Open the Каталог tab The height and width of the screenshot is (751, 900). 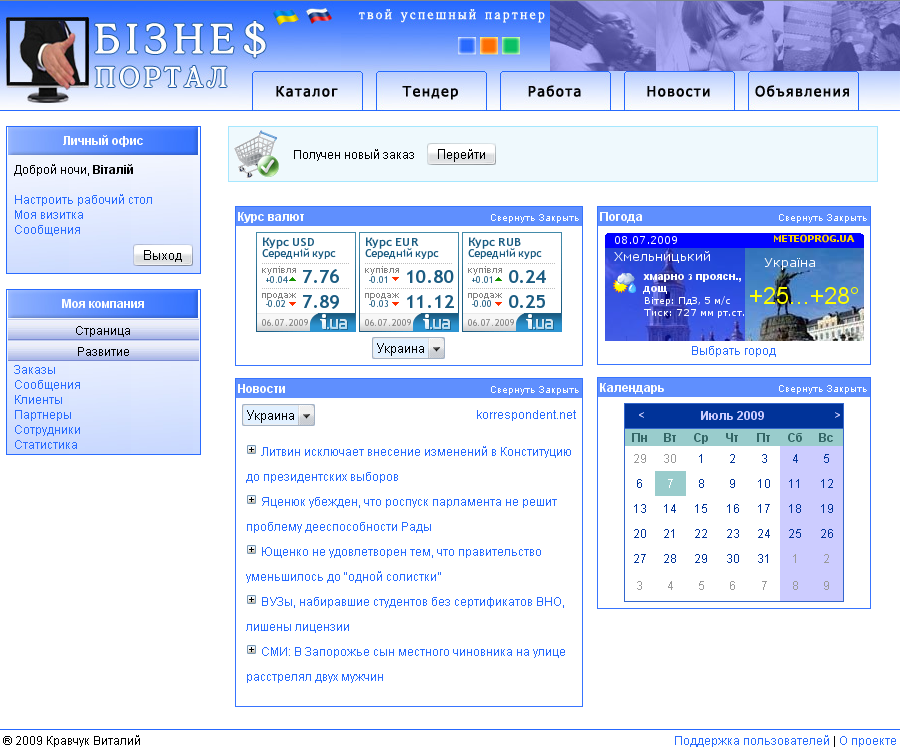pos(307,91)
